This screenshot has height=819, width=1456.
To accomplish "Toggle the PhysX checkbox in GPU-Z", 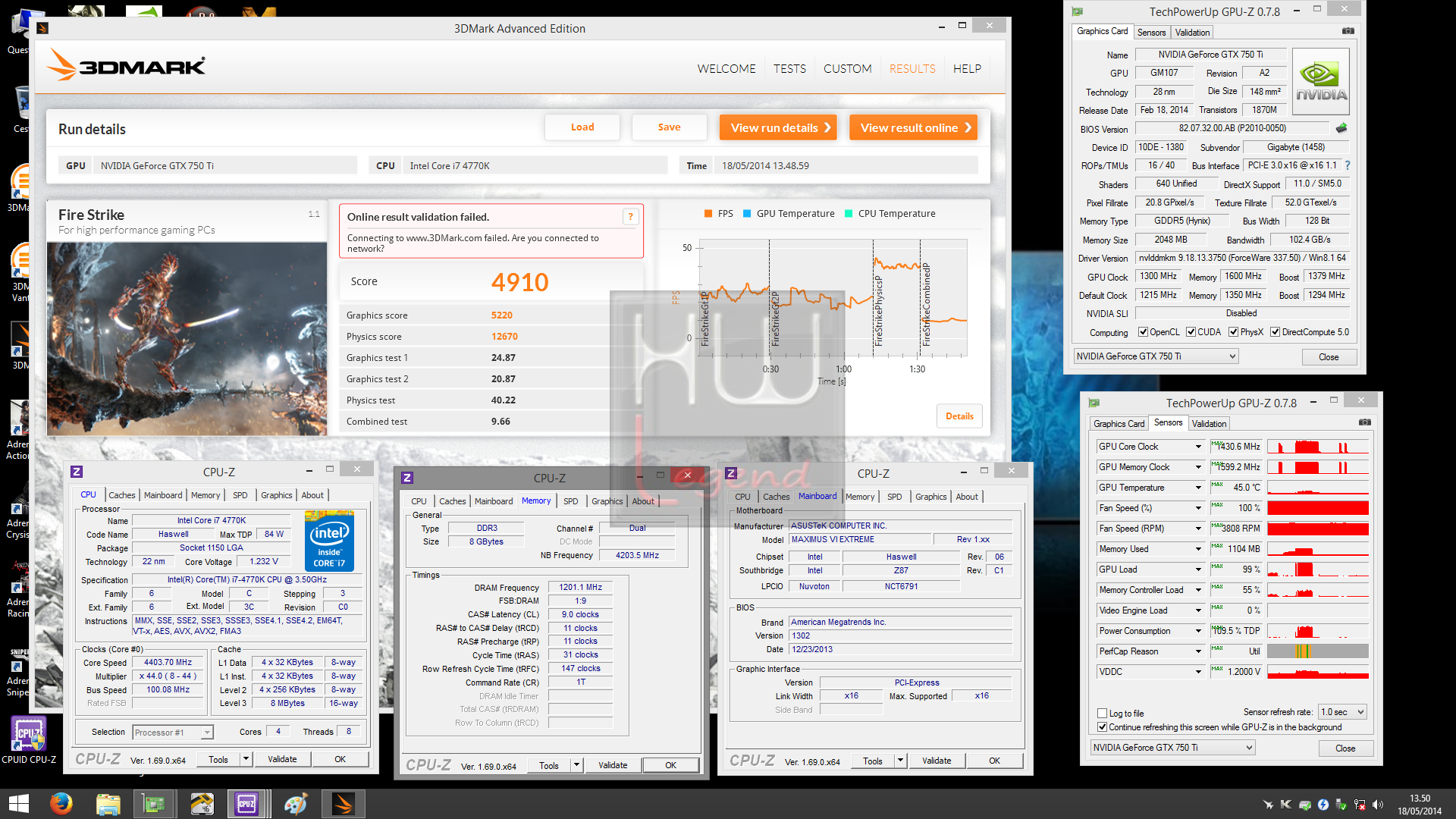I will coord(1234,332).
